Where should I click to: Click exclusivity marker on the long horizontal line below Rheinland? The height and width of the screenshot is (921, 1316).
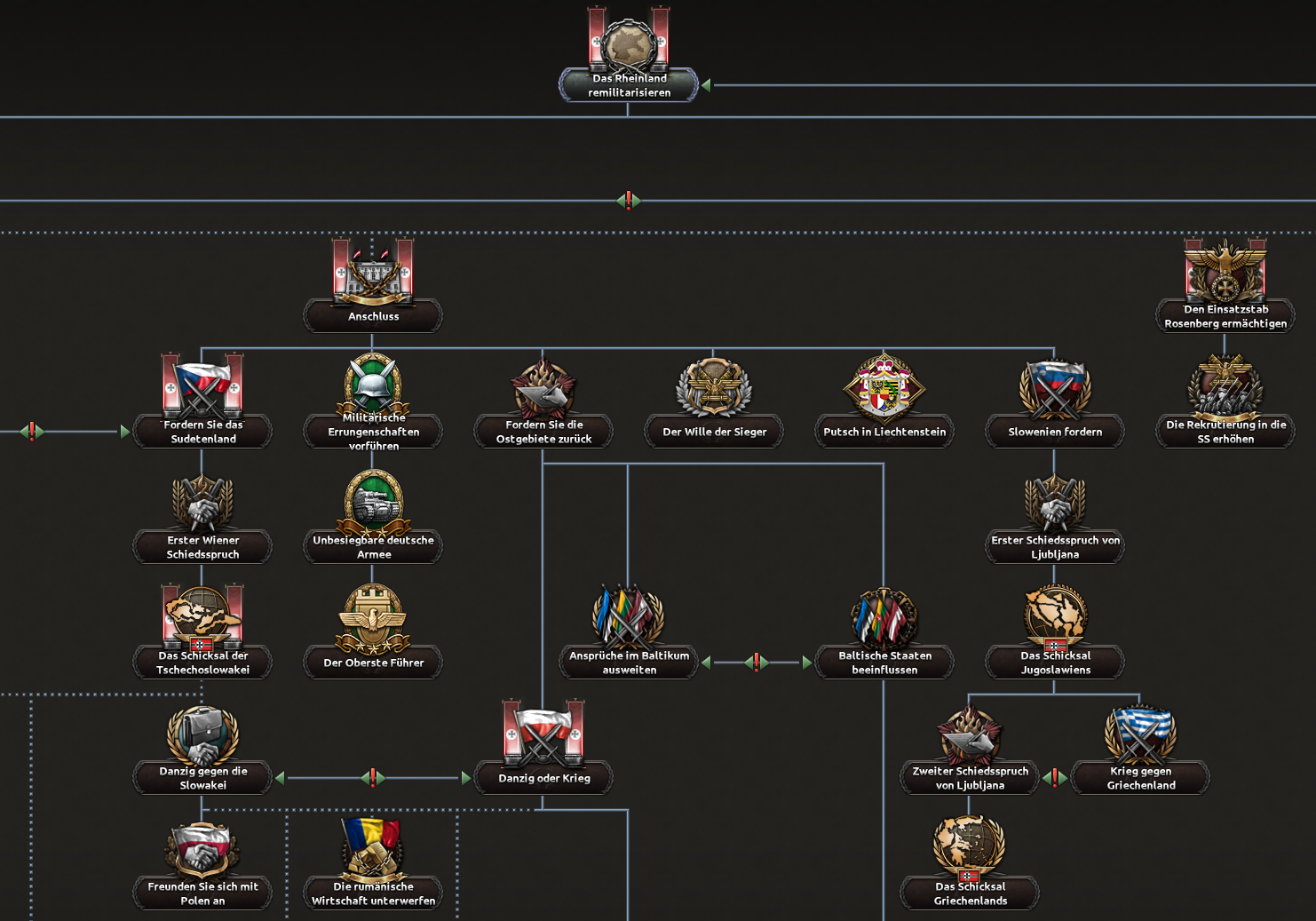(629, 201)
